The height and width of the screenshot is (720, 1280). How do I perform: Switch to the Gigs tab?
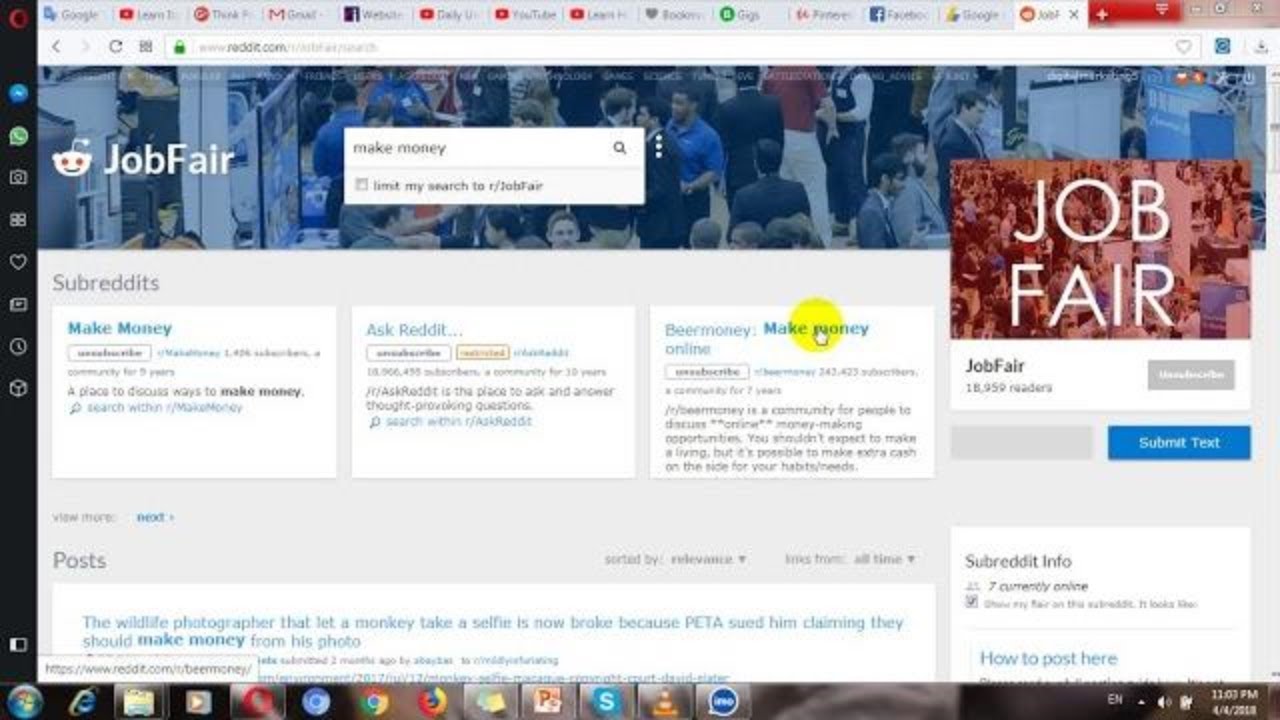click(748, 14)
